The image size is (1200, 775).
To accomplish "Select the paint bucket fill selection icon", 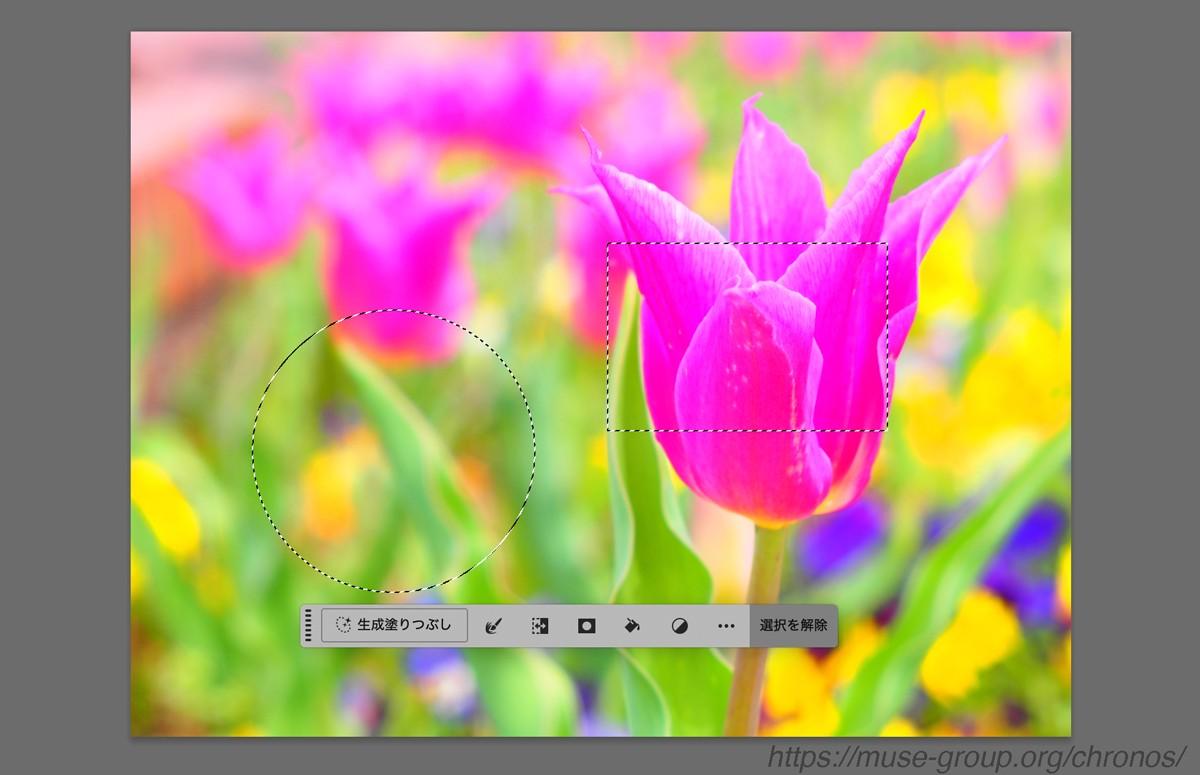I will (x=633, y=626).
